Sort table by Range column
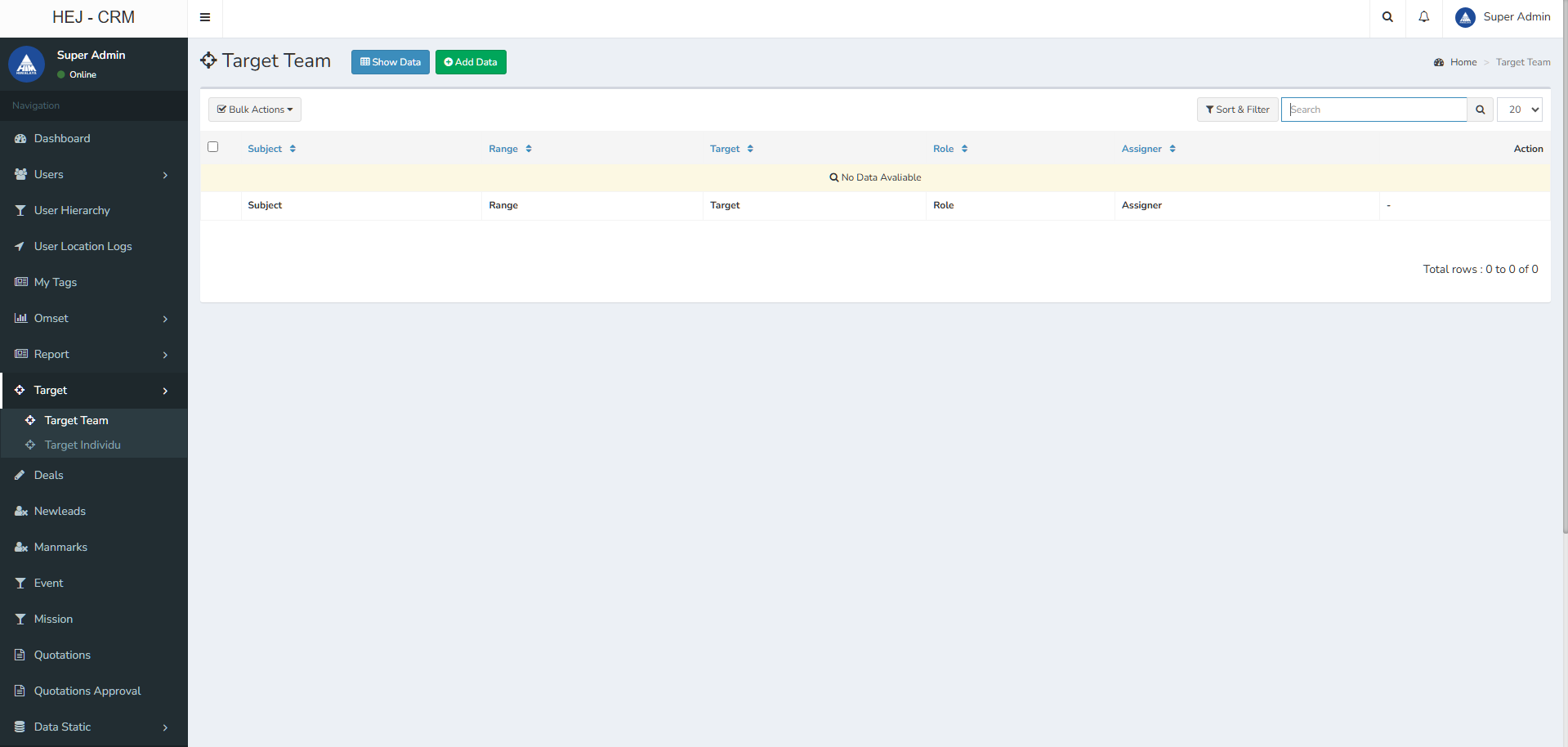1568x747 pixels. point(511,149)
